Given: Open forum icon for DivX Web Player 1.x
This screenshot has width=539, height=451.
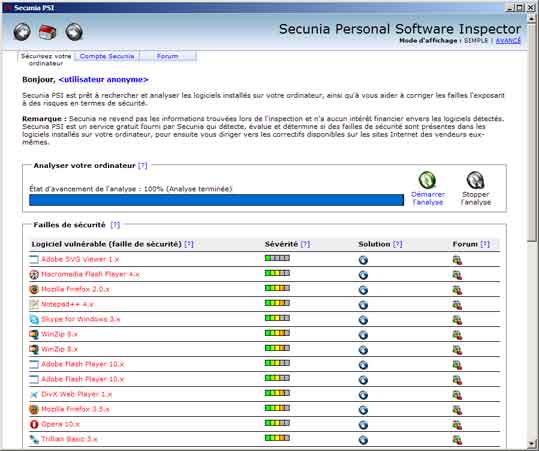Looking at the screenshot, I should [457, 395].
